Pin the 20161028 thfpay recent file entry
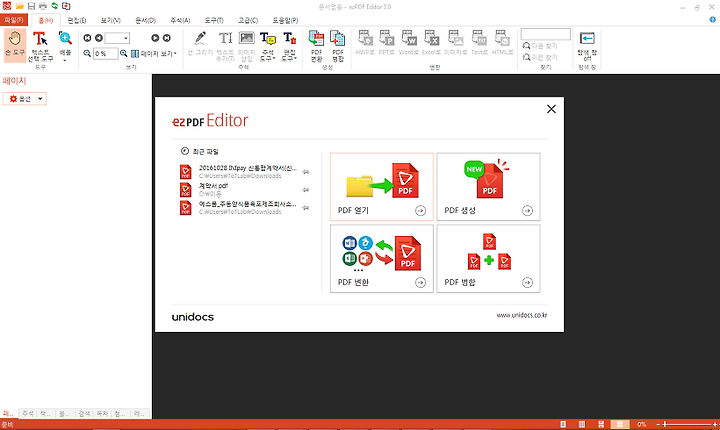This screenshot has height=430, width=720. point(305,172)
